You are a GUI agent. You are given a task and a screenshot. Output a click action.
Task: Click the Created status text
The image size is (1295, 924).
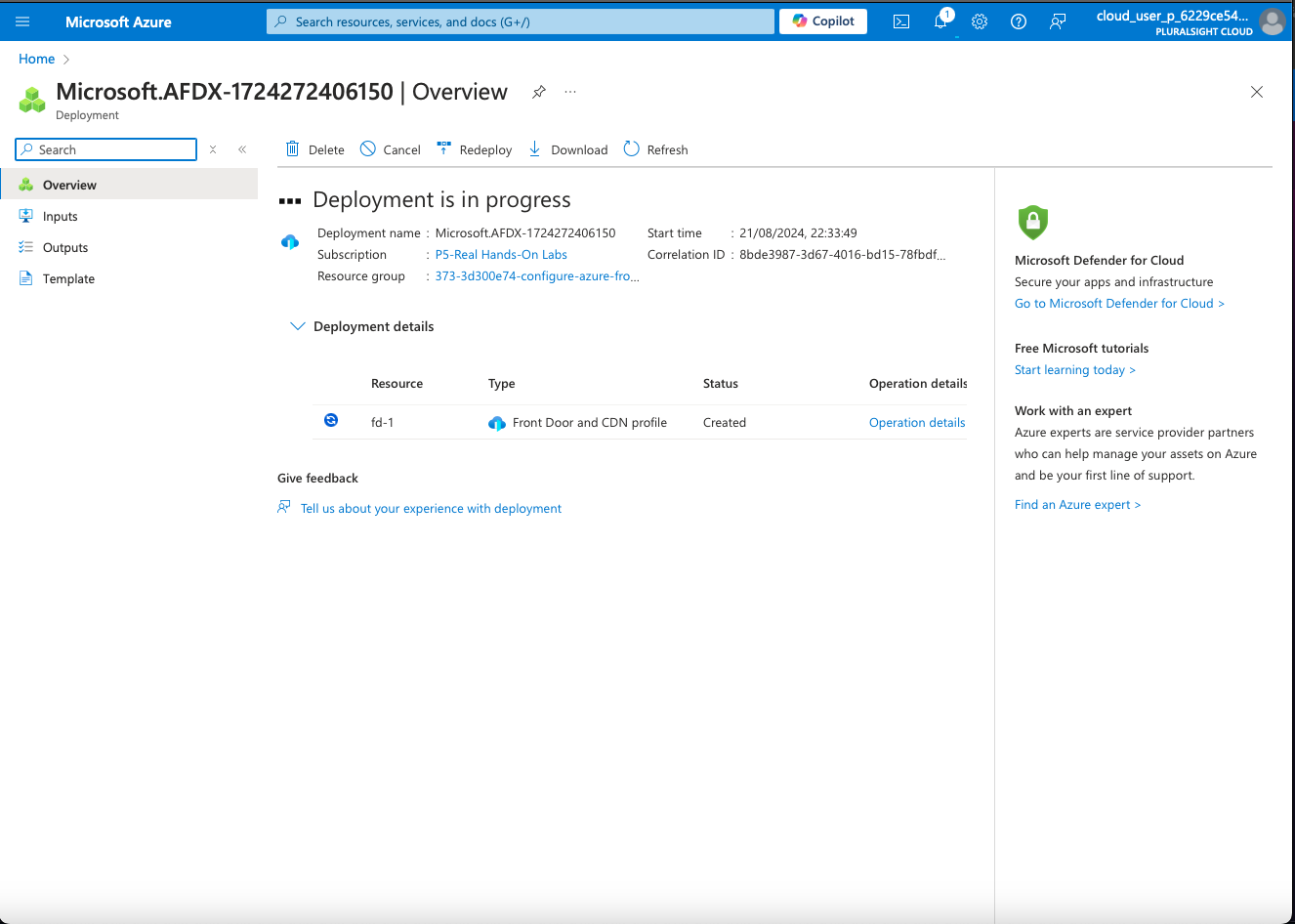click(725, 422)
